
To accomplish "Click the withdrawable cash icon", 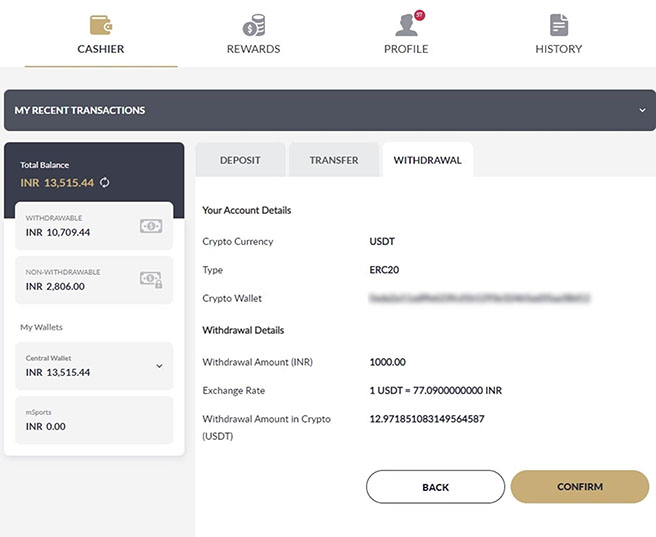I will [151, 226].
